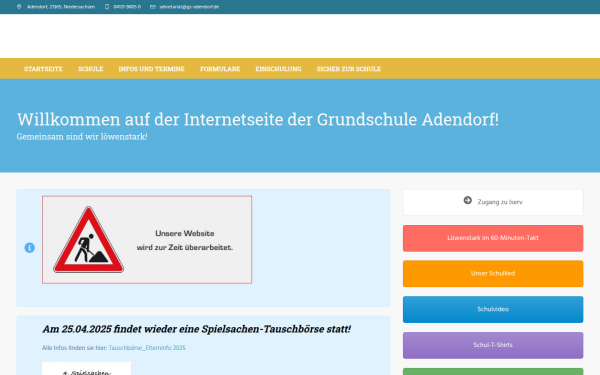600x375 pixels.
Task: Click the Adendorf address text in top bar
Action: click(x=61, y=7)
